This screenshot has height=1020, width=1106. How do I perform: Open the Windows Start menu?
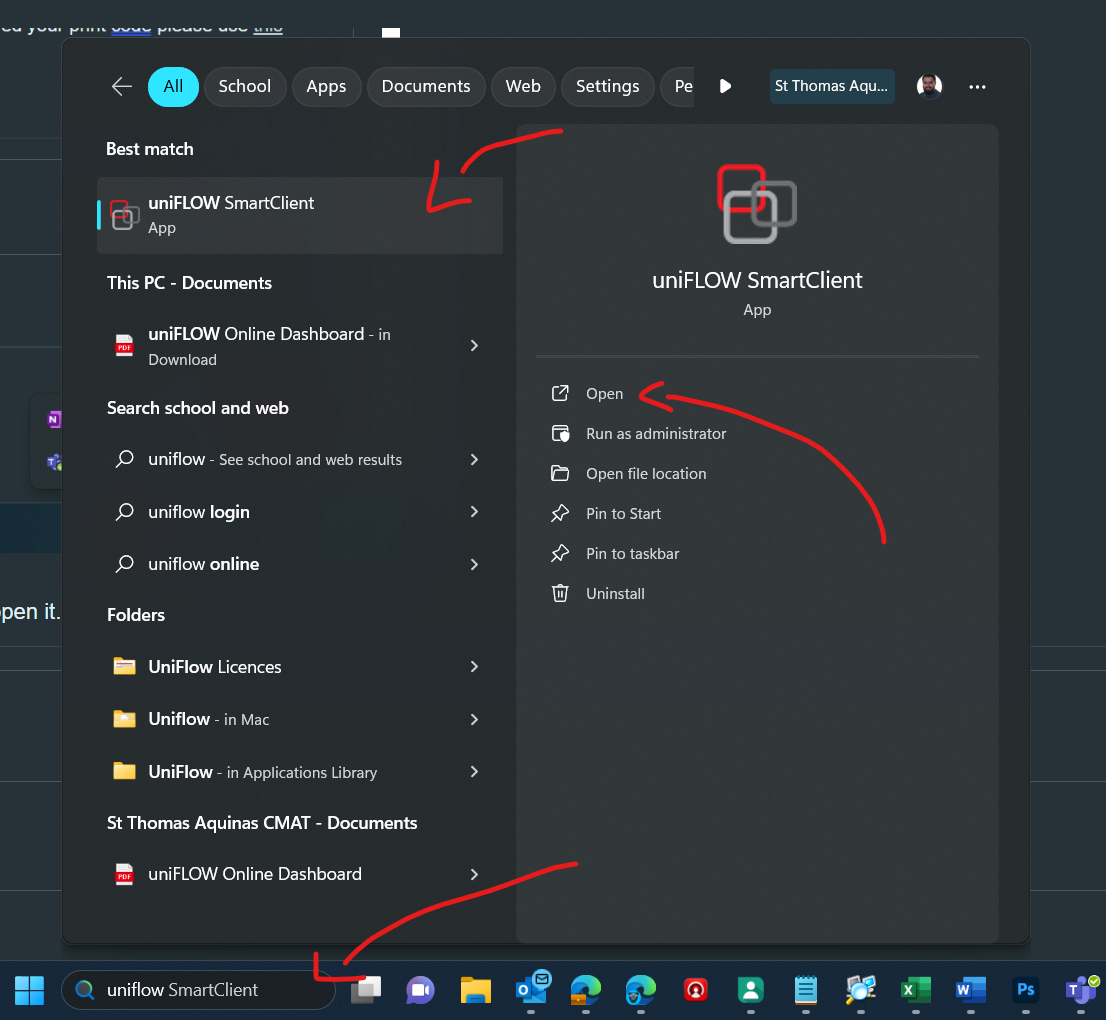pos(30,990)
